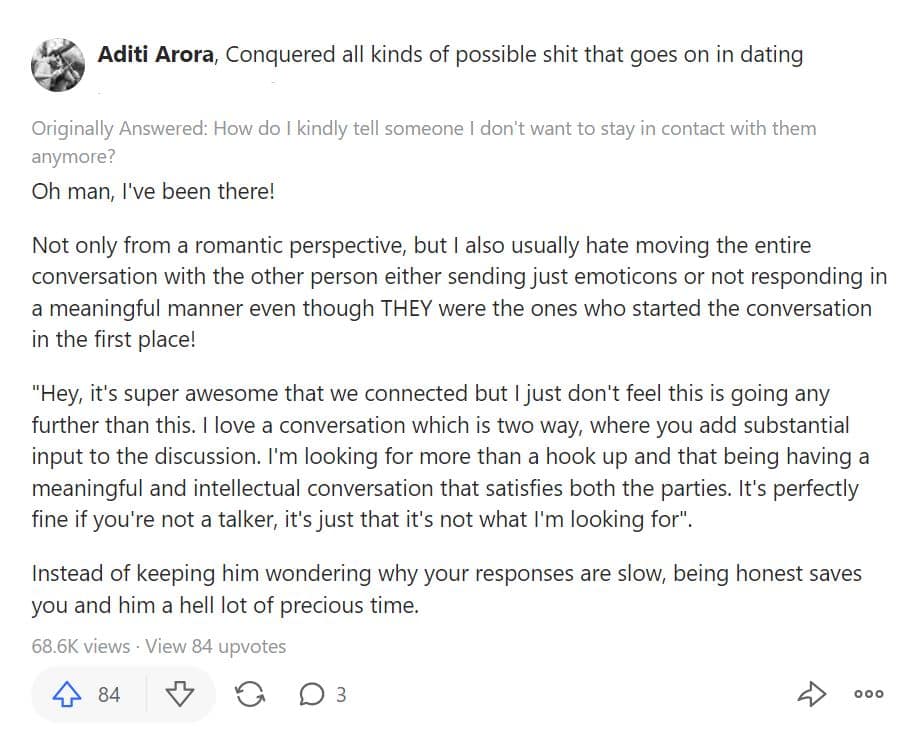Click Aditi Arora's profile picture
This screenshot has height=729, width=924.
click(x=58, y=60)
